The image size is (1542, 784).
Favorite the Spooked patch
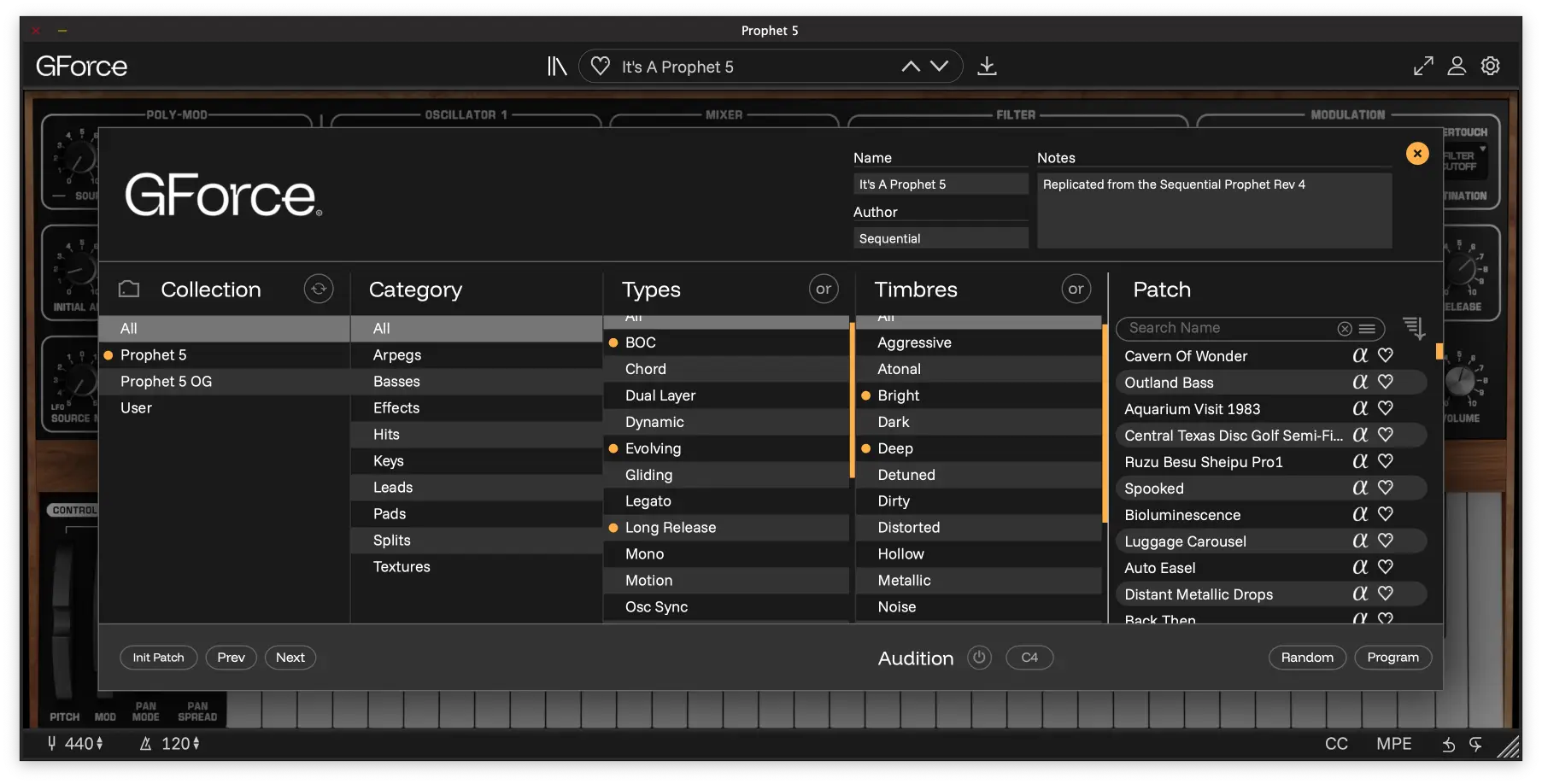(x=1386, y=488)
